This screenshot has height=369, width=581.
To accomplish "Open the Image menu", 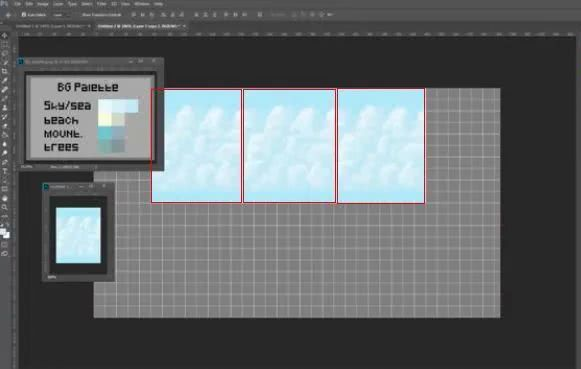I will [x=43, y=4].
